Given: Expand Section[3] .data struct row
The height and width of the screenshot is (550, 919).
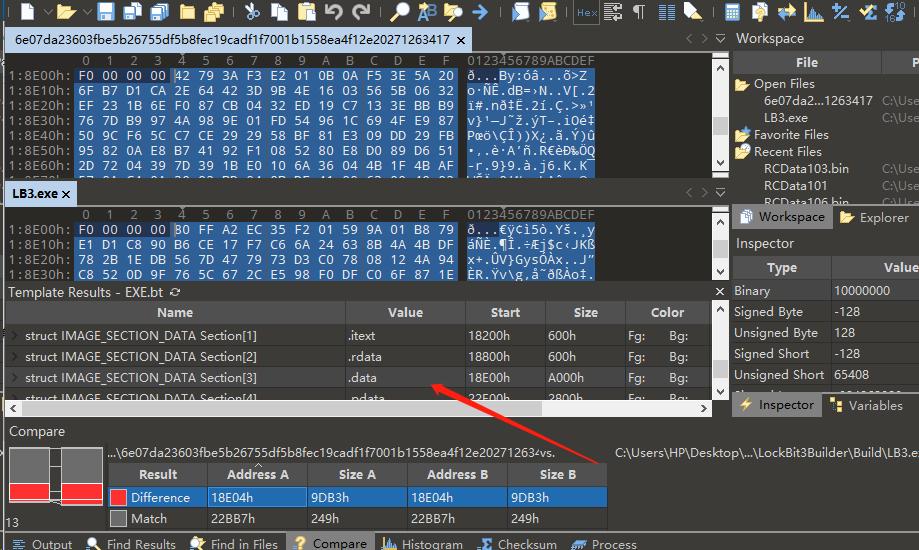Looking at the screenshot, I should click(14, 378).
